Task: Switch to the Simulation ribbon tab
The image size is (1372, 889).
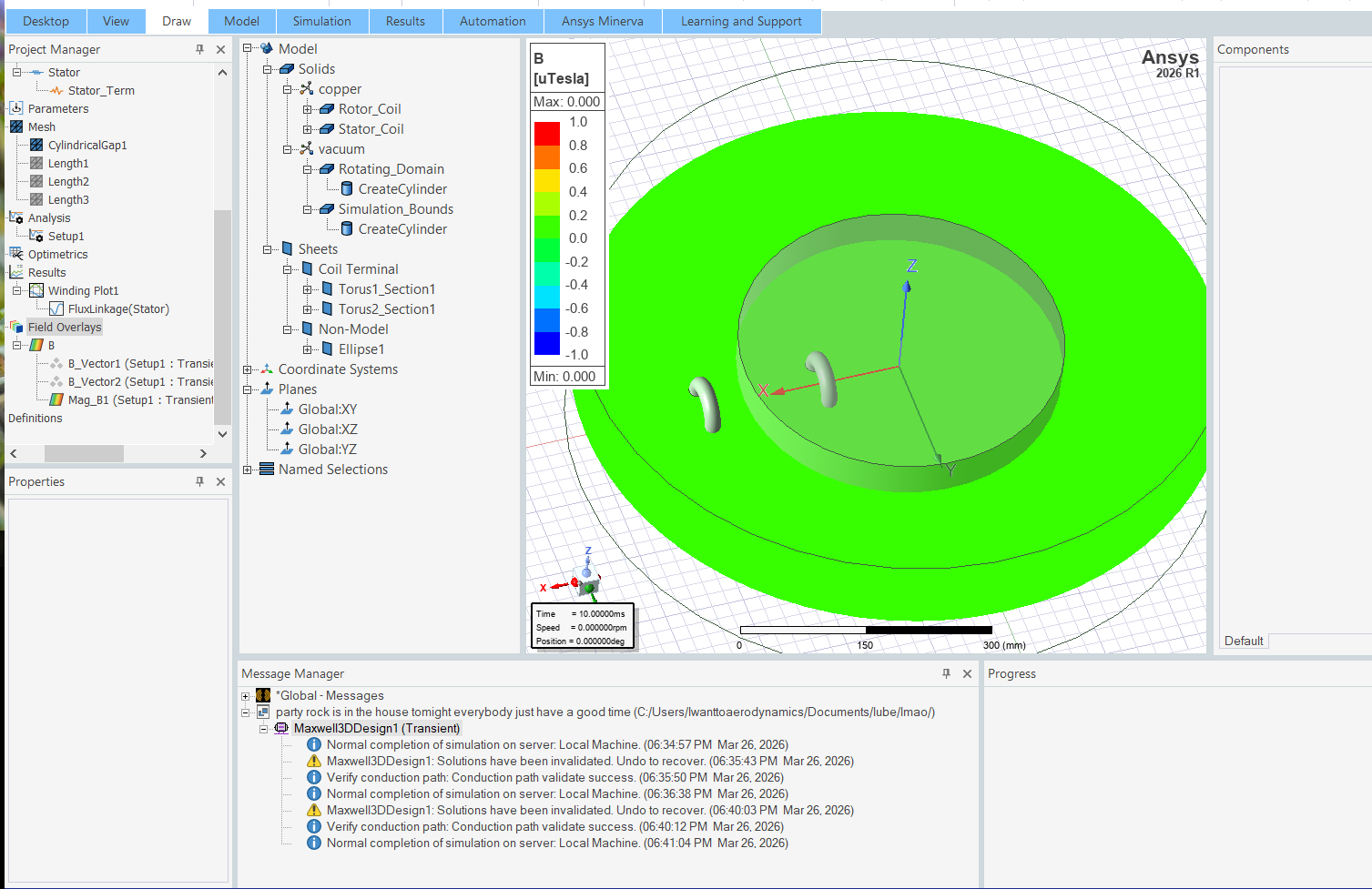Action: pos(321,21)
